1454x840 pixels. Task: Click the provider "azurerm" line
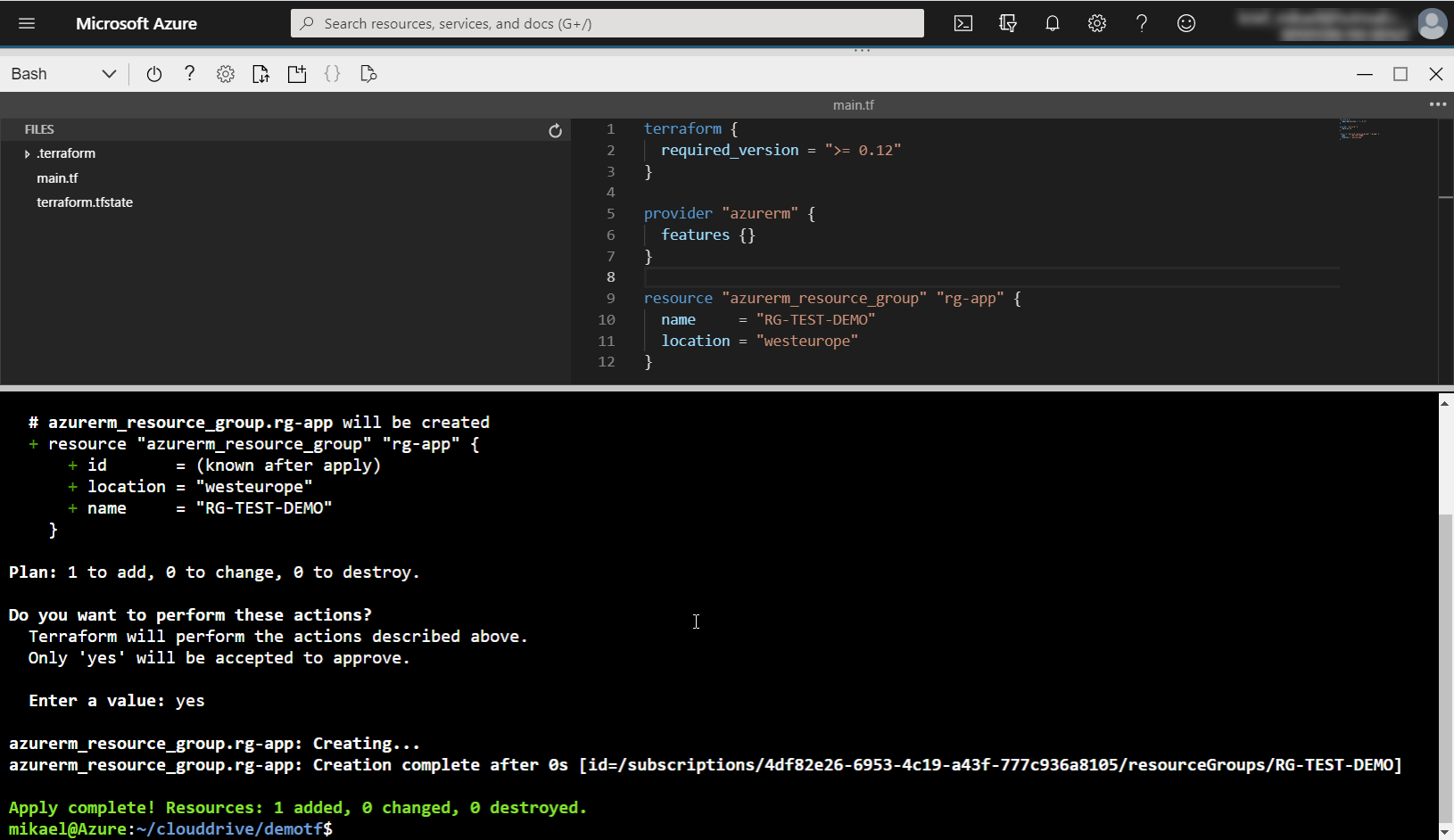tap(730, 214)
